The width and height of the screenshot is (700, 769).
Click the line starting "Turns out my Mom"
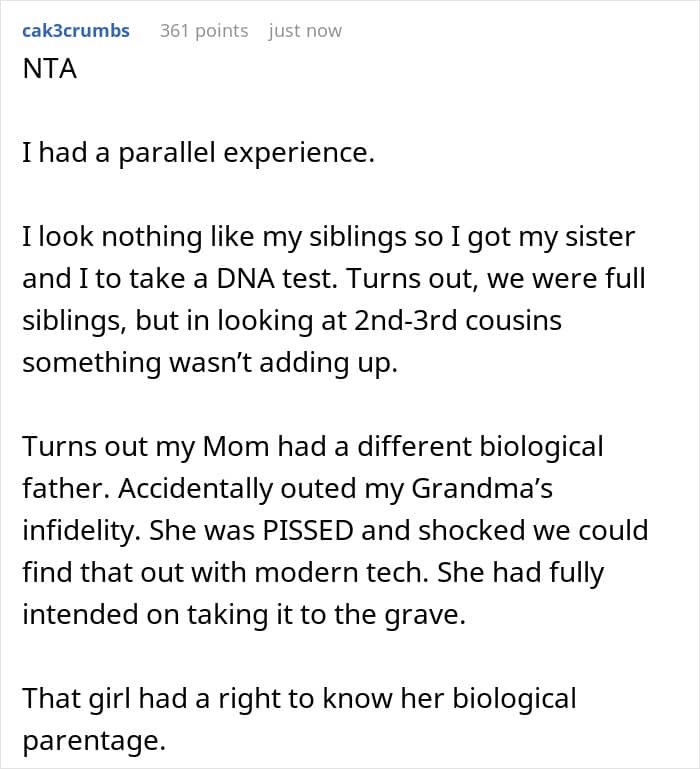tap(313, 447)
